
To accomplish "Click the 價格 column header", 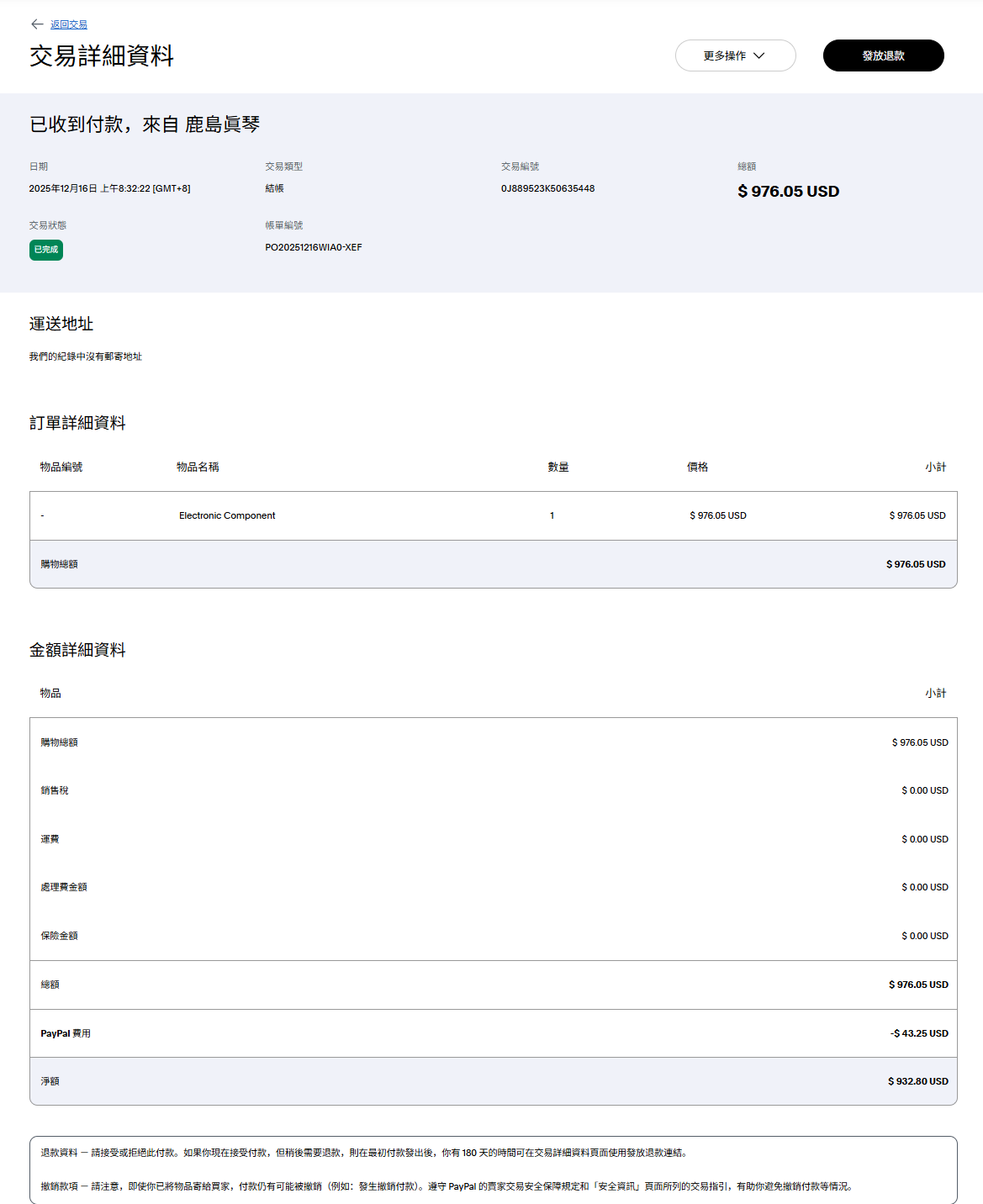I will (697, 467).
